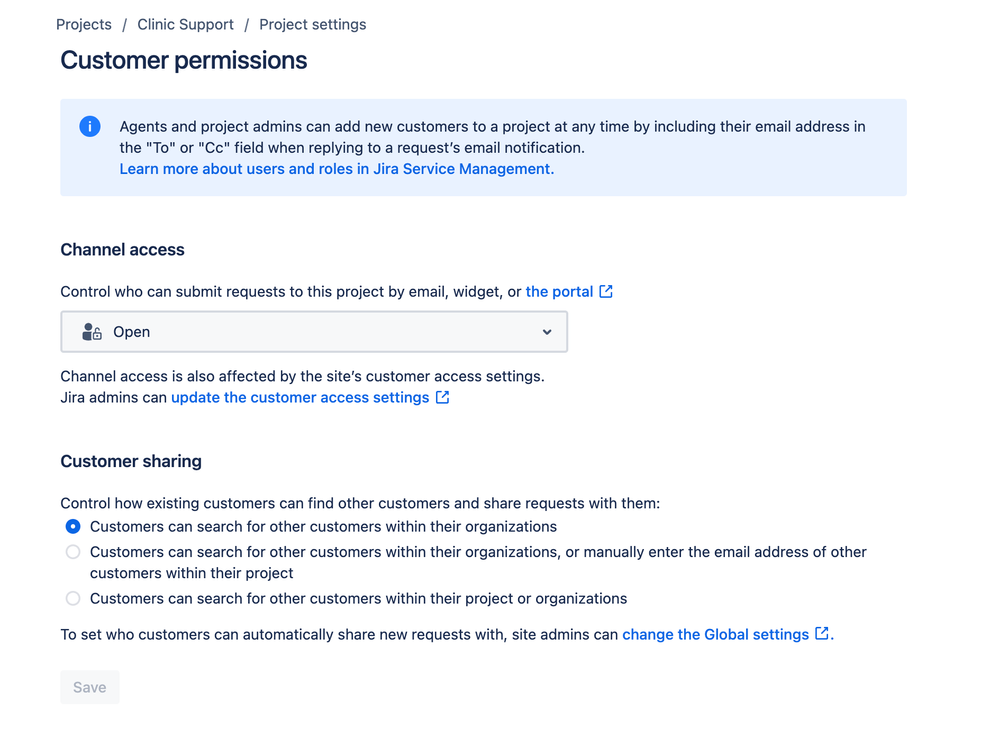Open Clinic Support breadcrumb
Screen dimensions: 999x749
click(x=185, y=24)
